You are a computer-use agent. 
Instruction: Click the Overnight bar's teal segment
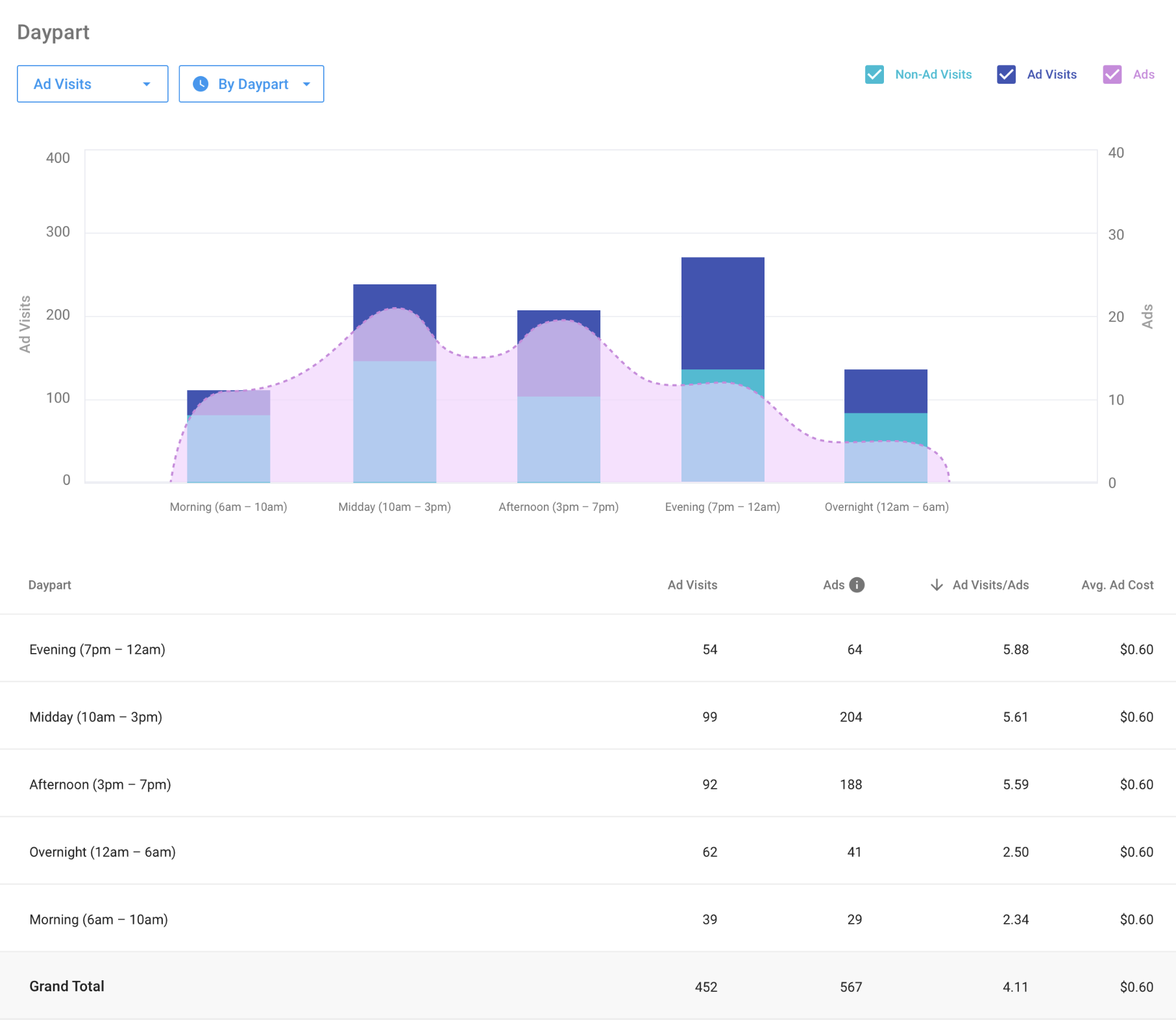(885, 427)
